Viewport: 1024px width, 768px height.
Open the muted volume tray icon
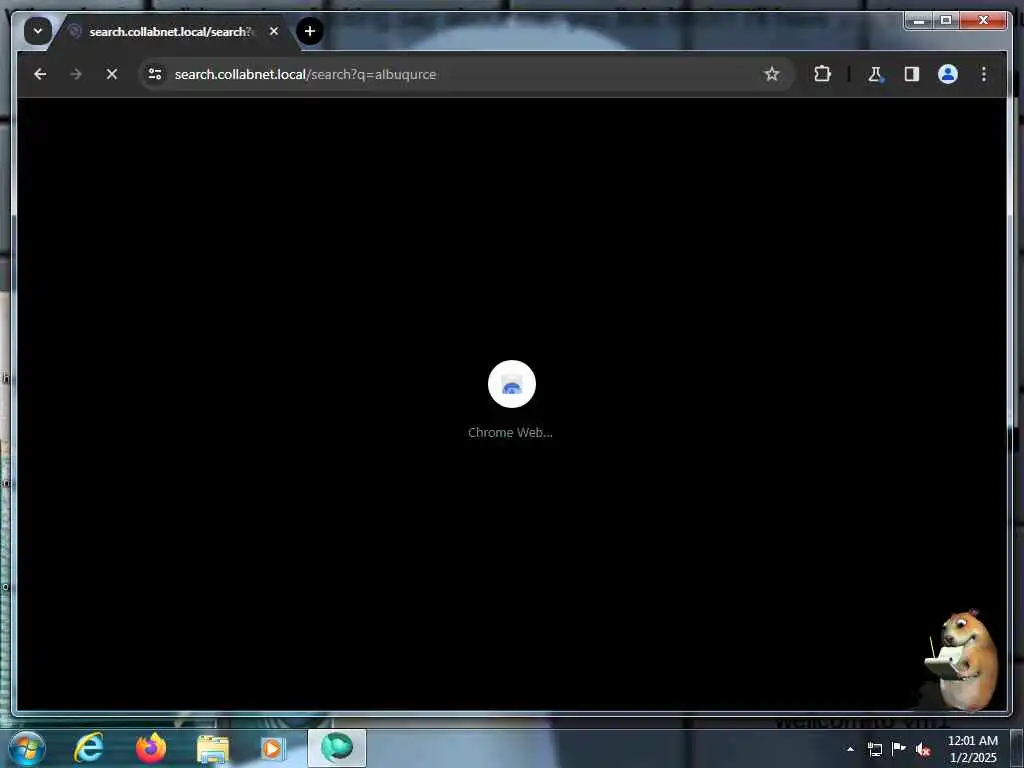[x=923, y=750]
